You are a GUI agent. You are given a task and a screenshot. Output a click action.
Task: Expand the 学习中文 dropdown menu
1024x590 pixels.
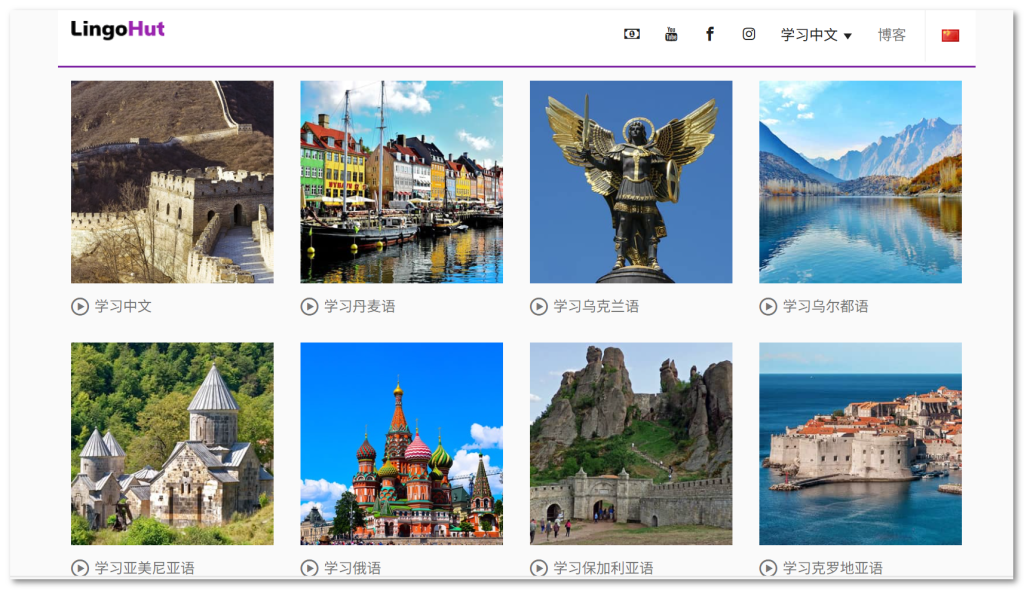(816, 35)
